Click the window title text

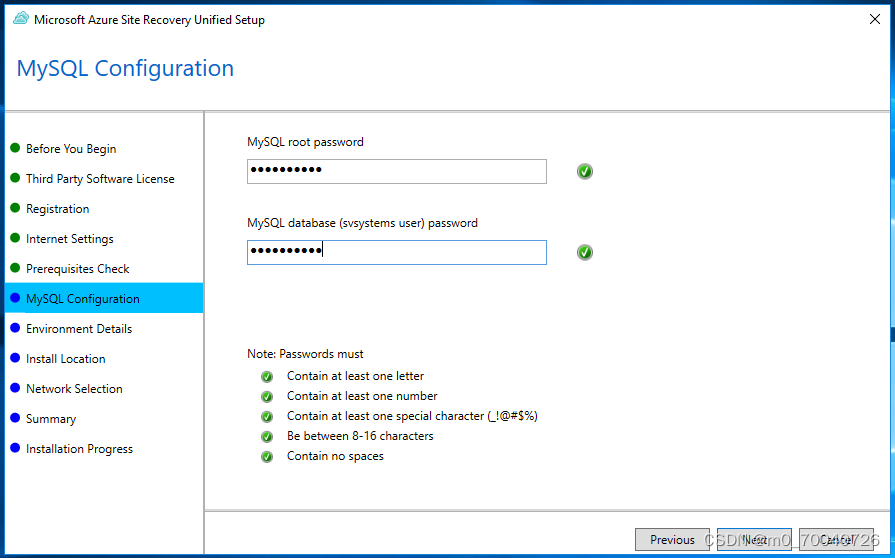point(150,20)
